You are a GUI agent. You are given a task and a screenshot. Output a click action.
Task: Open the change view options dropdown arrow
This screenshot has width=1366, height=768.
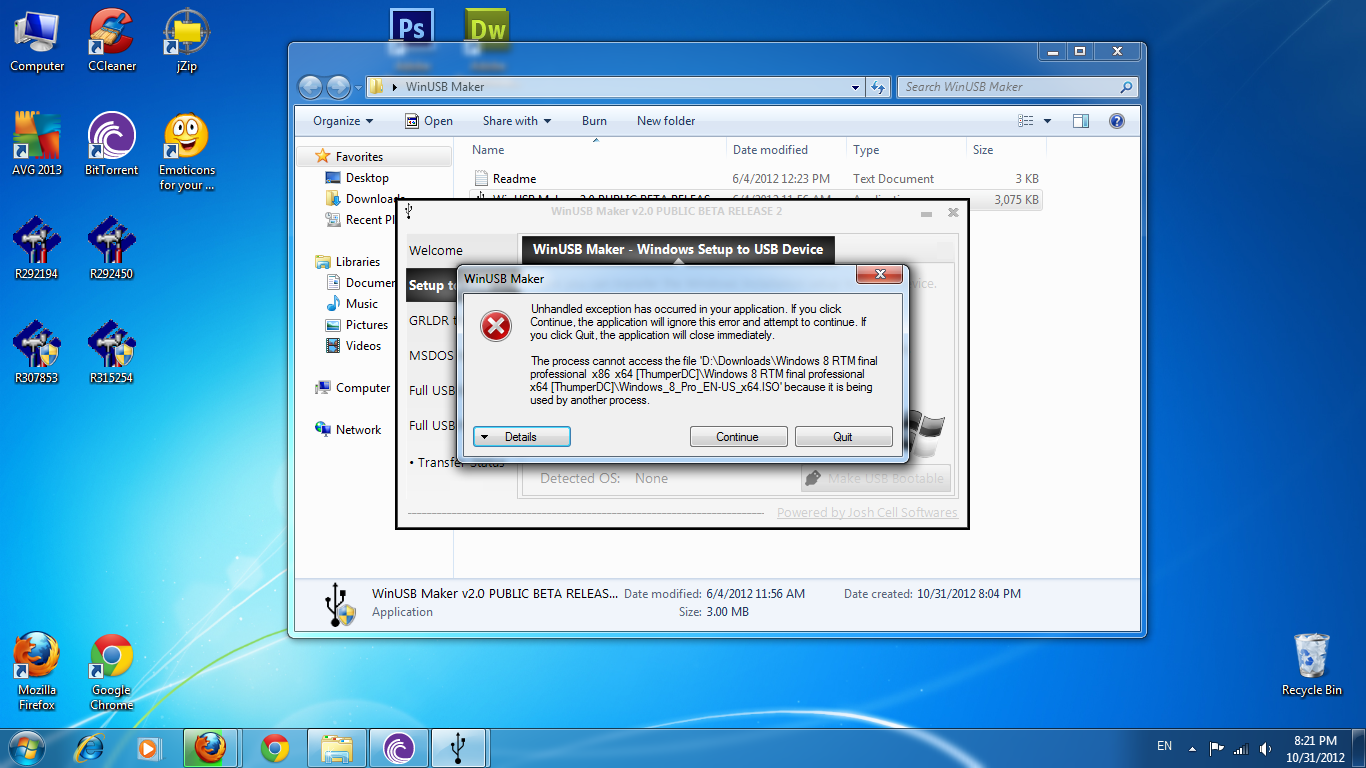(1047, 121)
